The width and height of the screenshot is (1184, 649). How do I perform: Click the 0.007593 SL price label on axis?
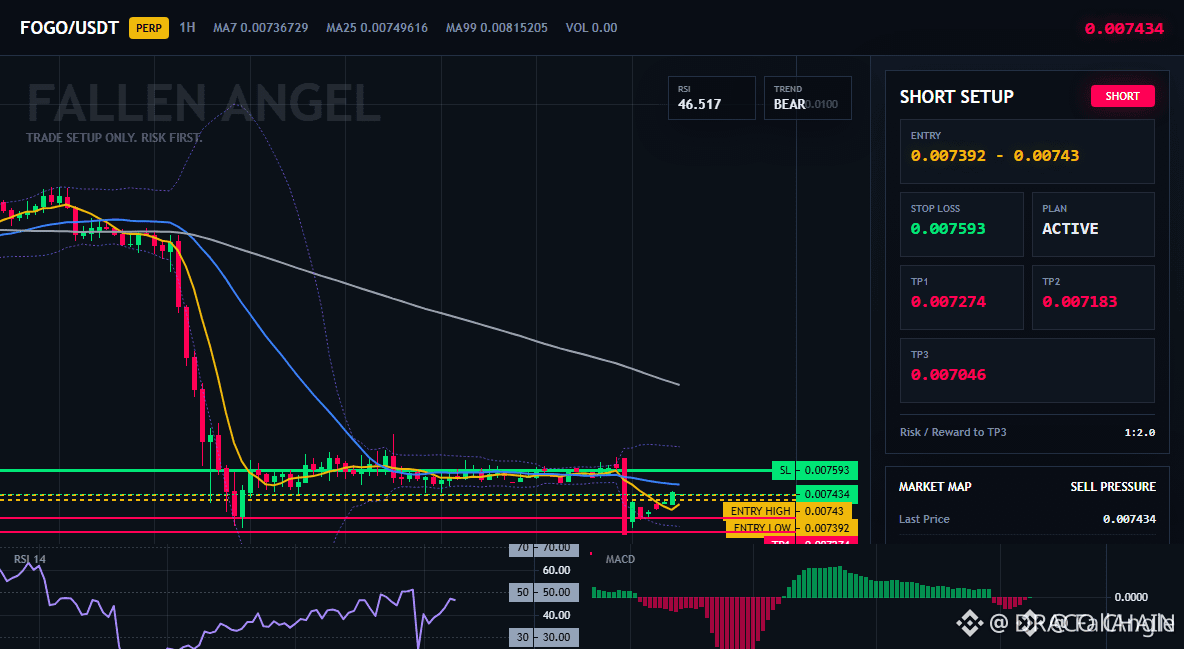(827, 470)
